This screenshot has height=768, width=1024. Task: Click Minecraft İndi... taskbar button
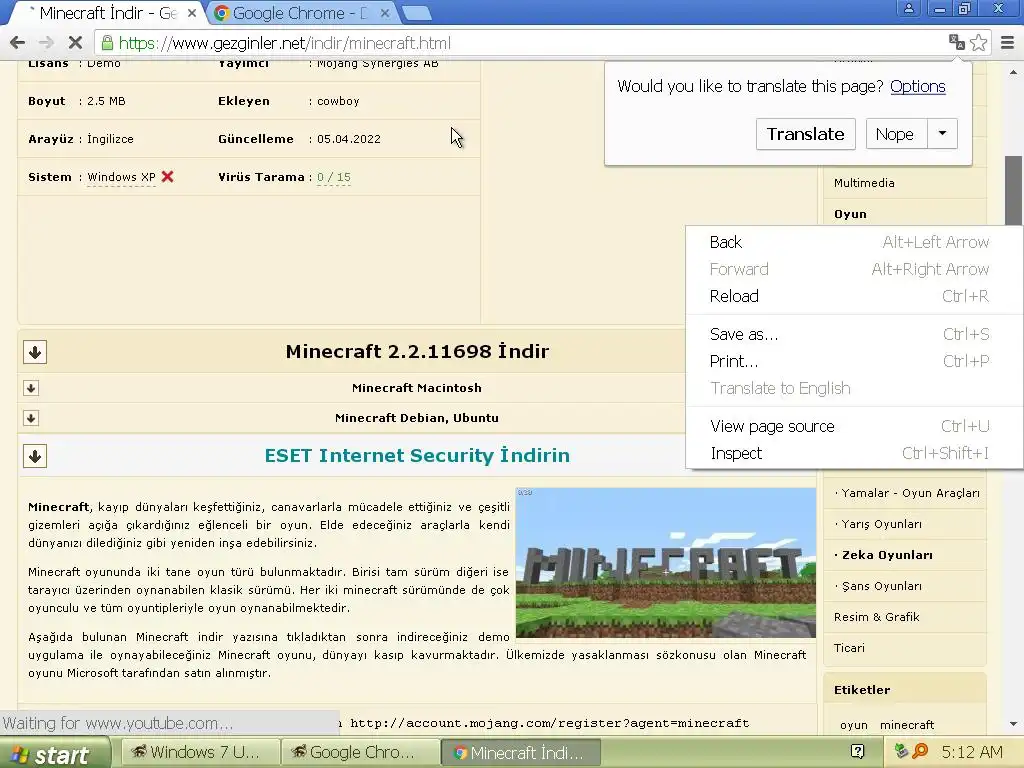pos(520,752)
